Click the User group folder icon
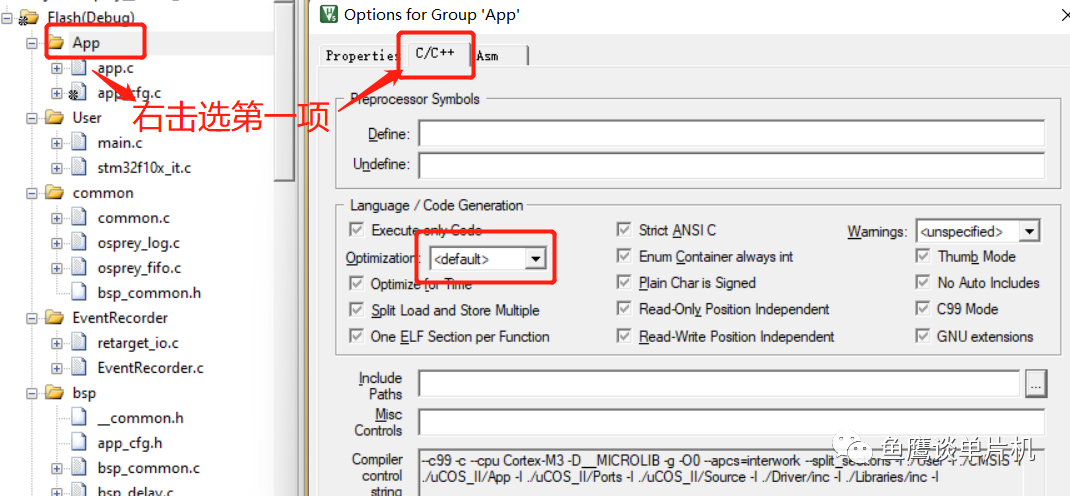Viewport: 1070px width, 496px height. click(55, 118)
